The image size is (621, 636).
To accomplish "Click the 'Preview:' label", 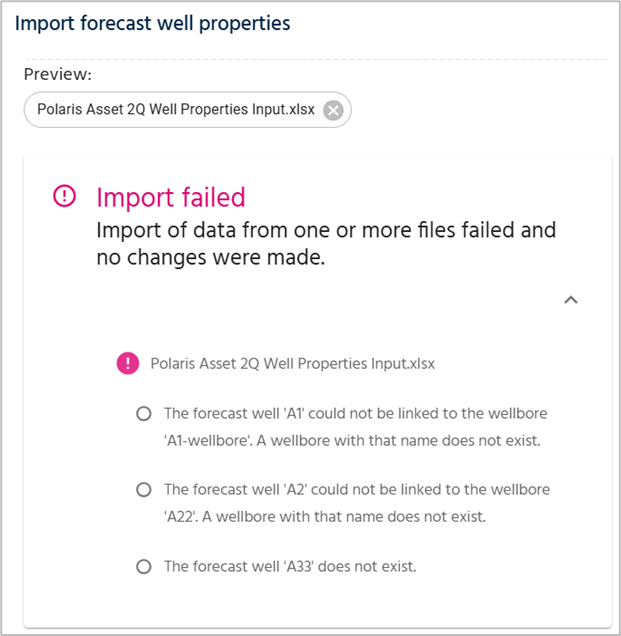I will click(x=57, y=74).
